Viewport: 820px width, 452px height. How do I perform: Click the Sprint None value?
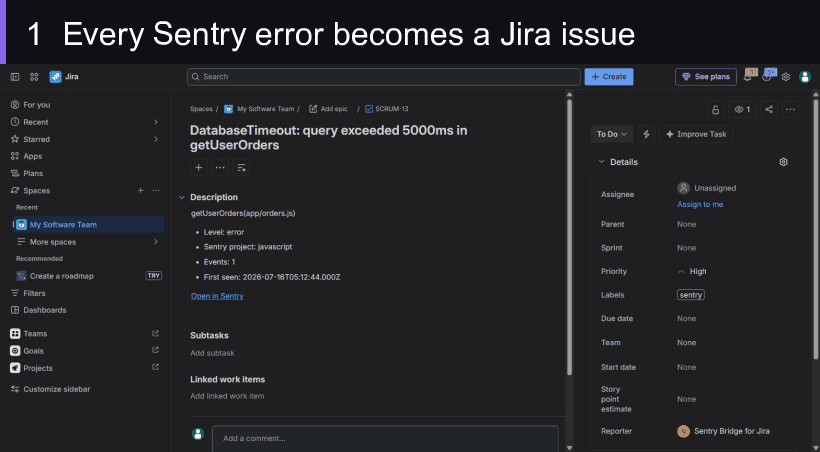(x=686, y=248)
